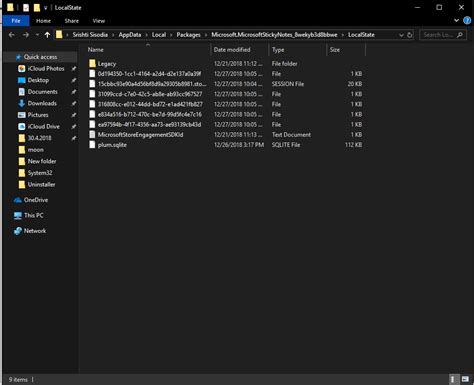Image resolution: width=474 pixels, height=385 pixels.
Task: Maximize the LocalState window
Action: (439, 7)
